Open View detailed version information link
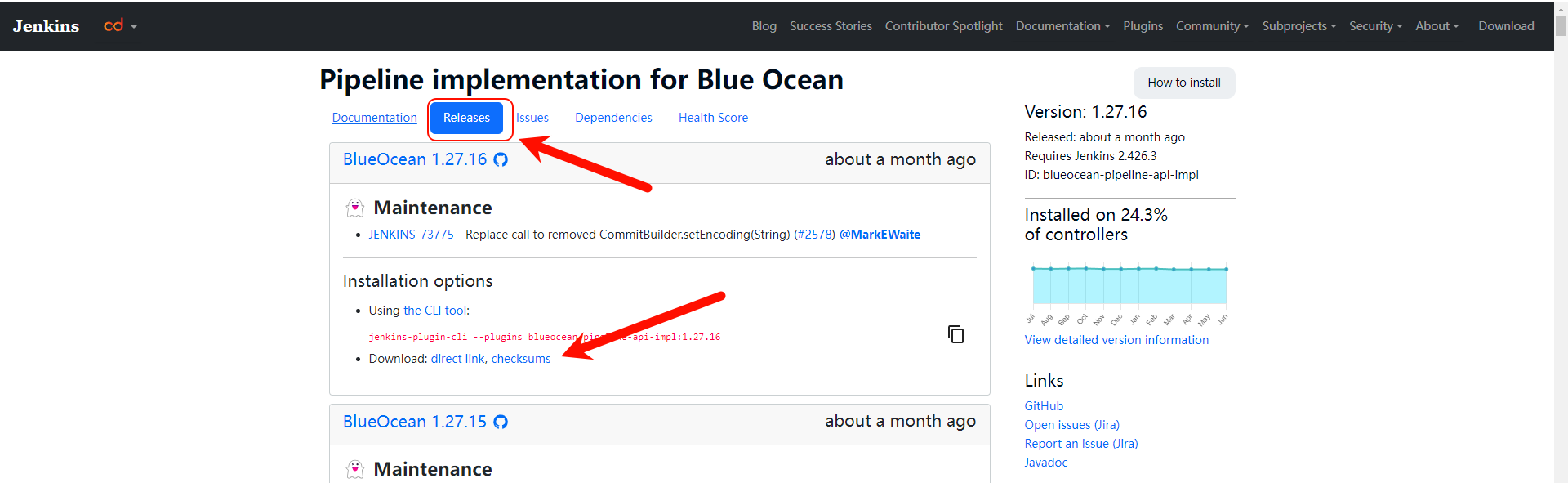This screenshot has height=483, width=1568. pyautogui.click(x=1116, y=340)
